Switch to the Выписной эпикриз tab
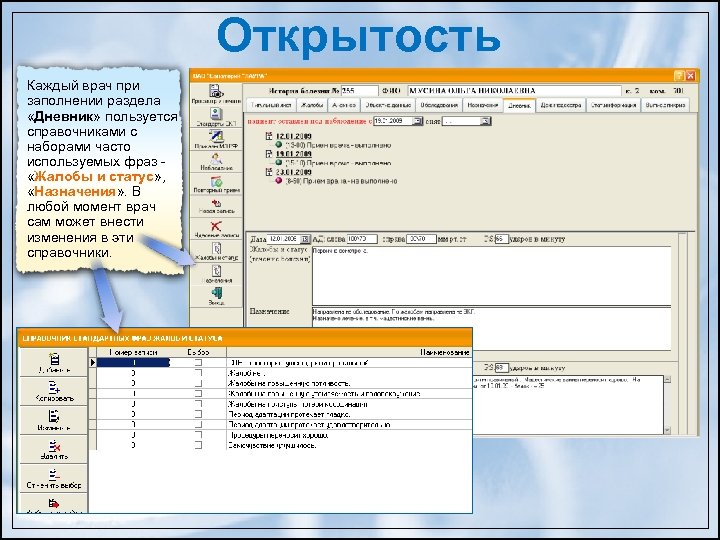Image resolution: width=720 pixels, height=540 pixels. point(665,105)
